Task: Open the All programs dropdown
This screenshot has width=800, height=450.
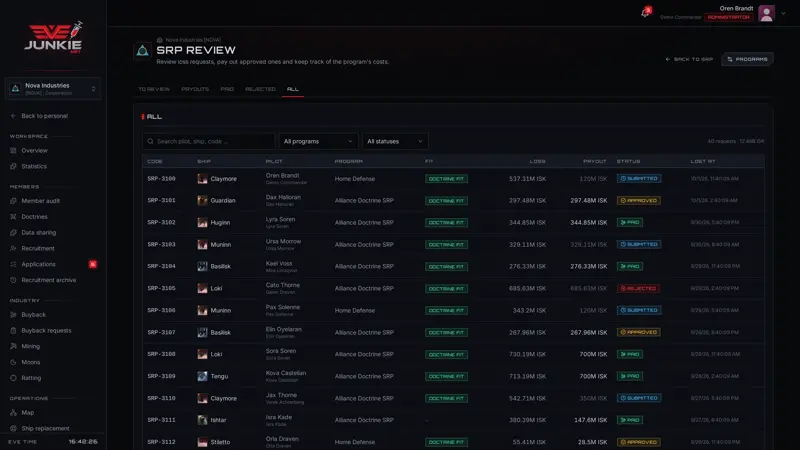Action: click(x=318, y=141)
